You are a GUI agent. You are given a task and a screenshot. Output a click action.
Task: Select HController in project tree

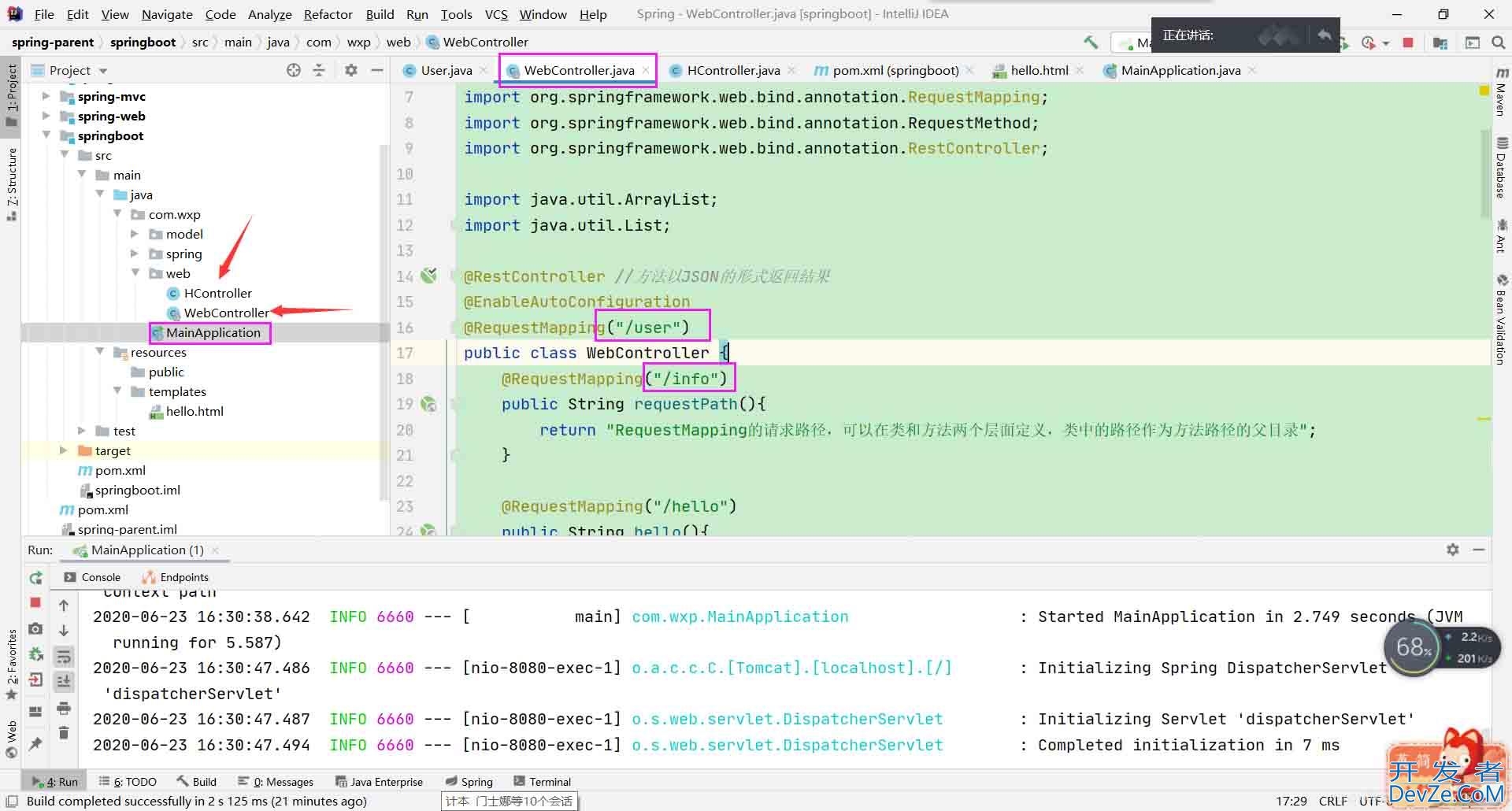coord(217,293)
